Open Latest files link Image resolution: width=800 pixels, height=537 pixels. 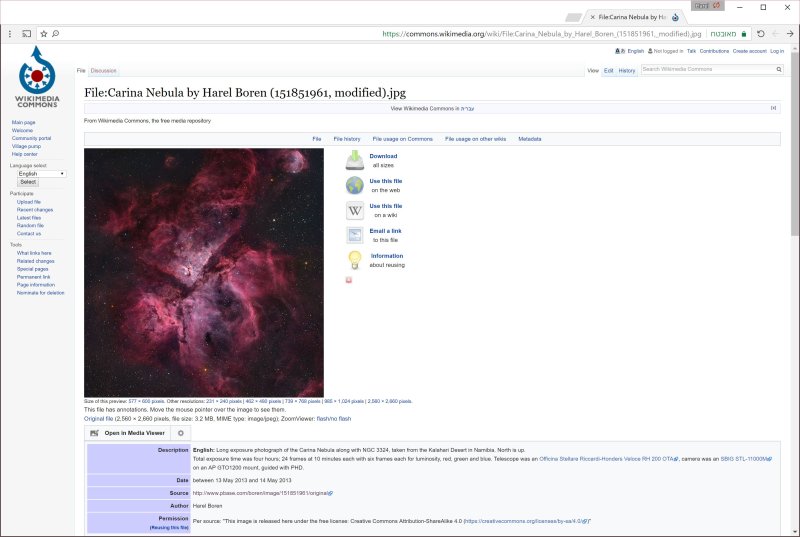(29, 218)
